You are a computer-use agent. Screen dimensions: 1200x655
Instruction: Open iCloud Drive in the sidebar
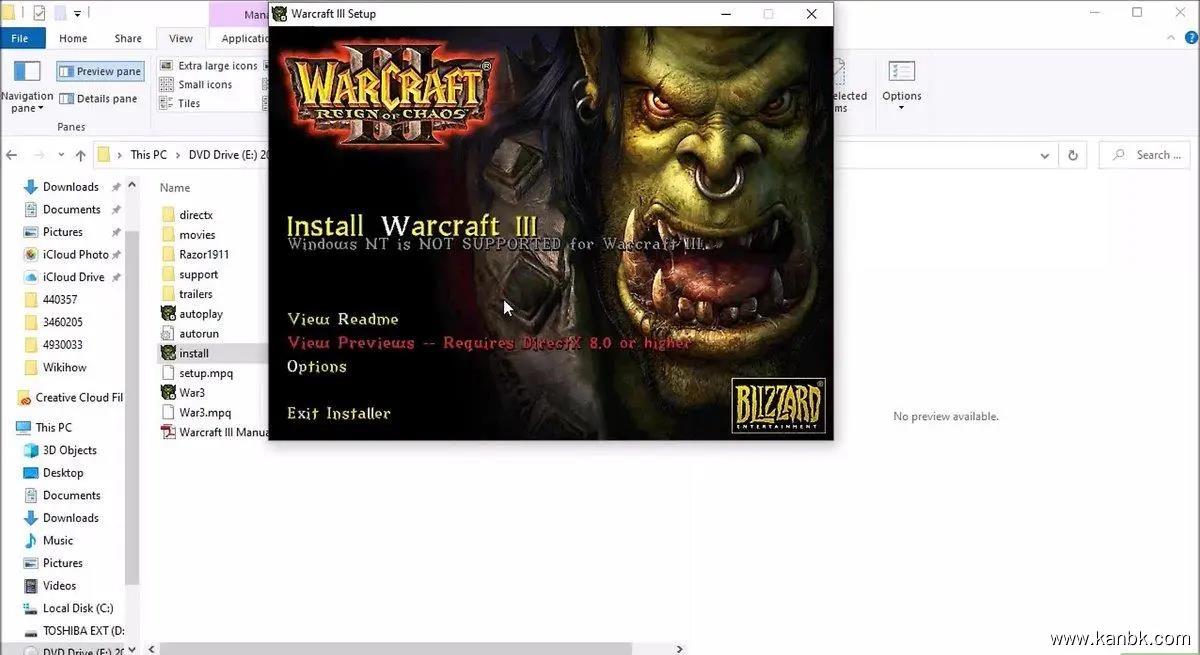click(x=72, y=277)
